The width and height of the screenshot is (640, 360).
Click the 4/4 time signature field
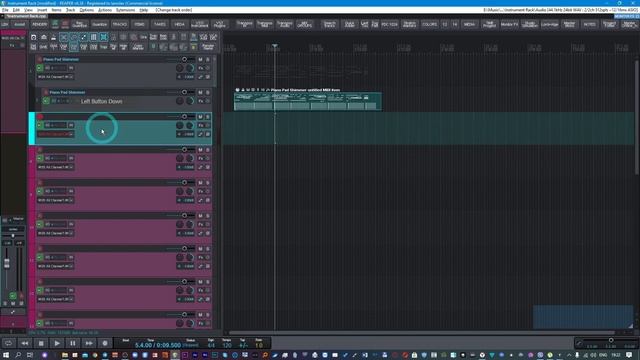click(211, 345)
